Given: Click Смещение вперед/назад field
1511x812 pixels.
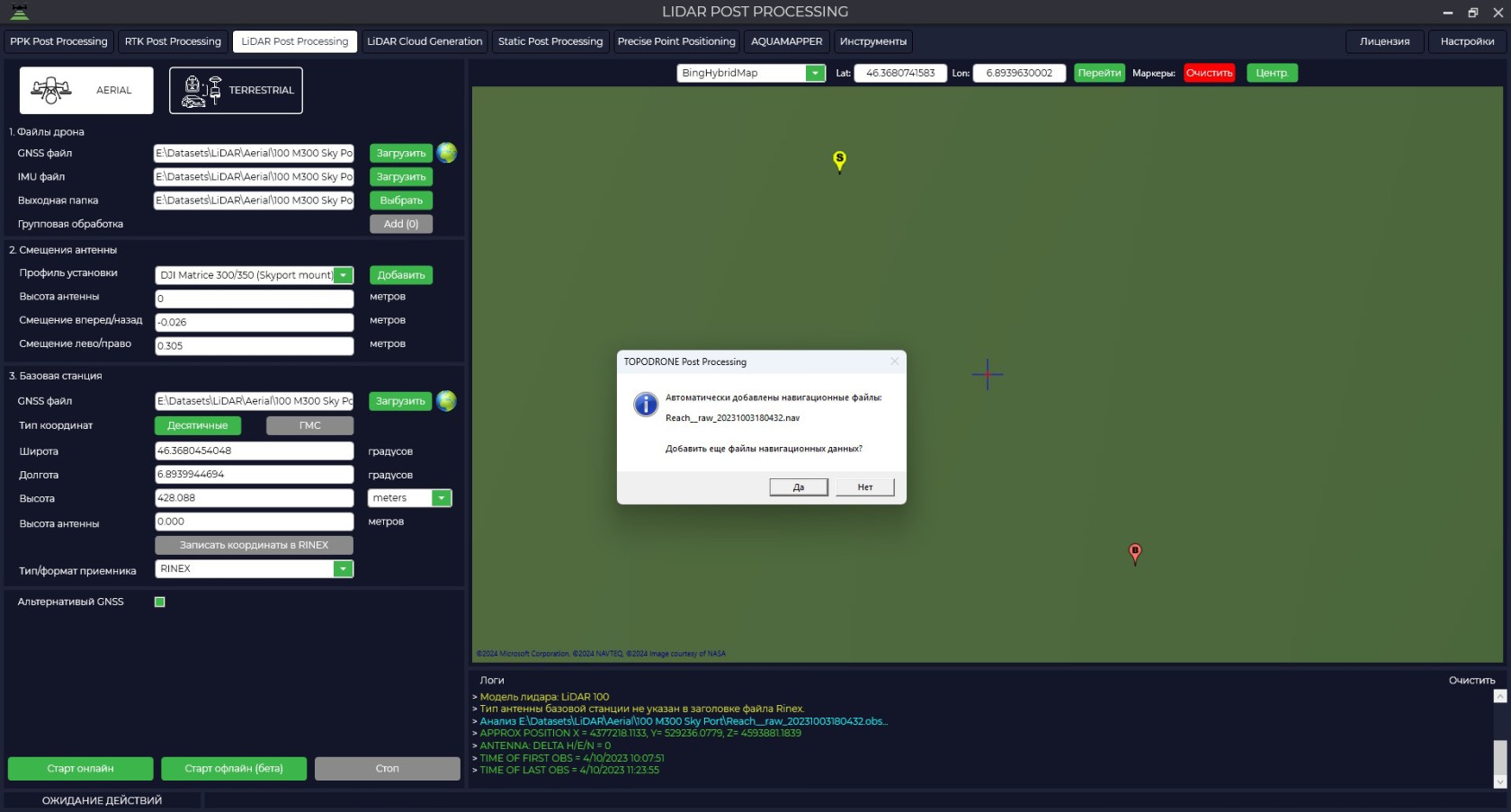Looking at the screenshot, I should point(255,322).
